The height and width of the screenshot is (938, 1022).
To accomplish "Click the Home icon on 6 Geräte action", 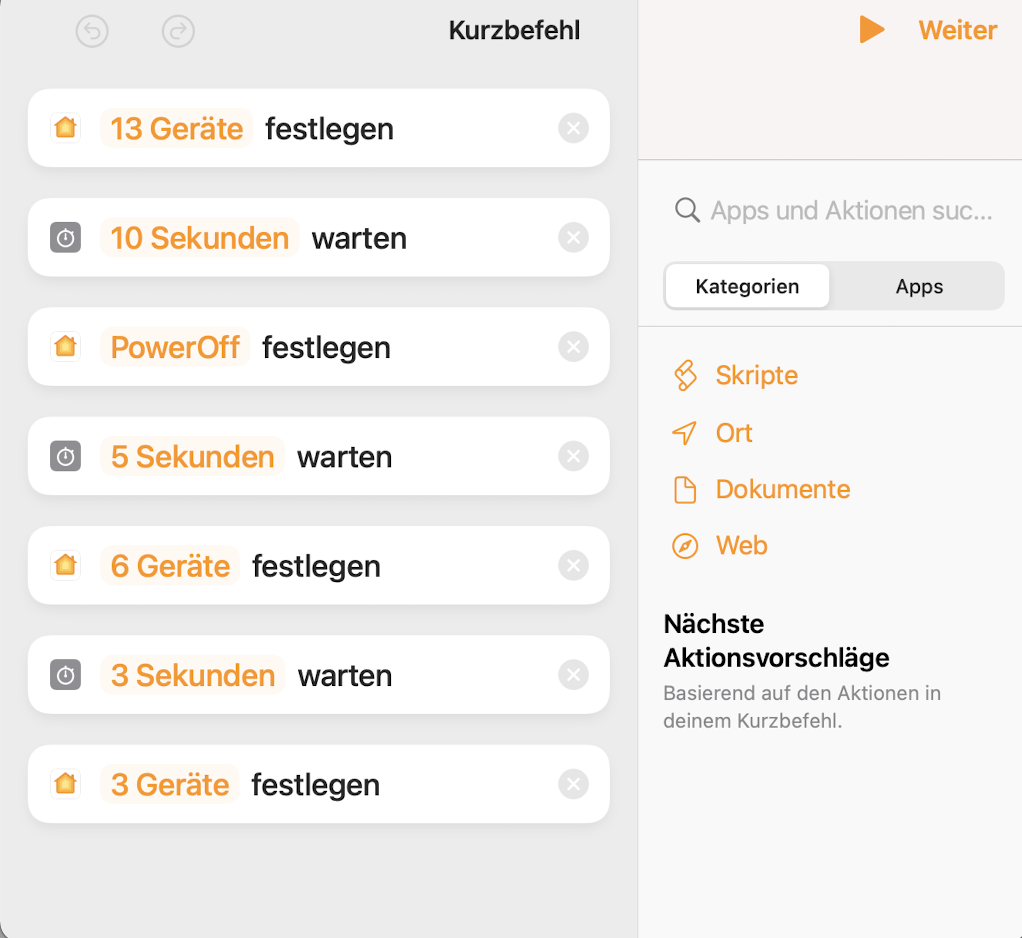I will coord(65,566).
